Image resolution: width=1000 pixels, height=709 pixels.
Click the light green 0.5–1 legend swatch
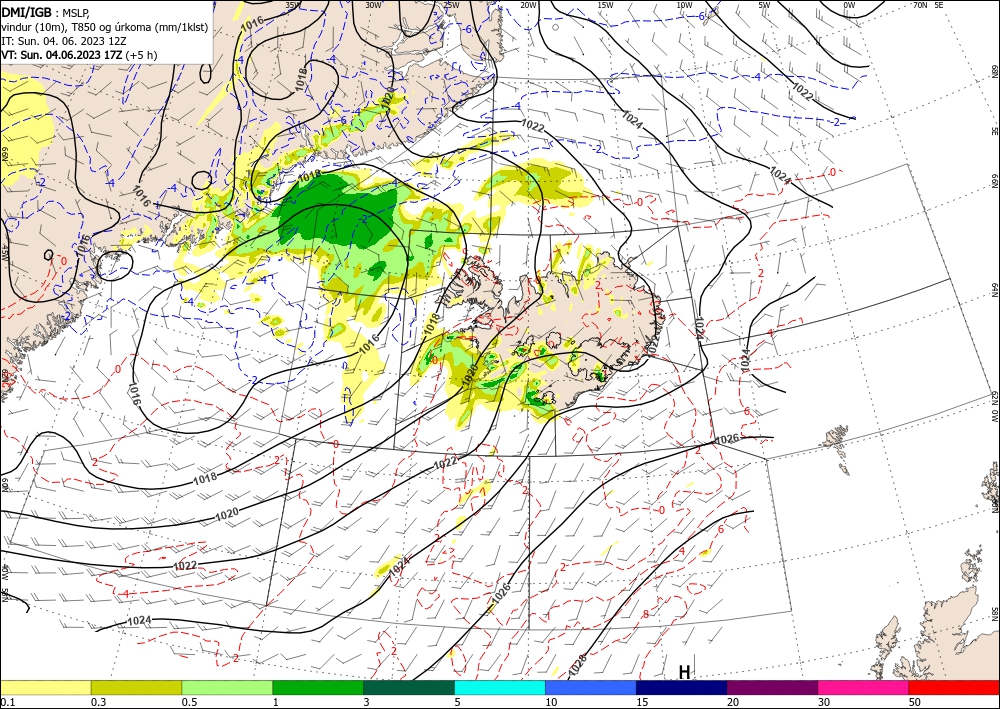pyautogui.click(x=227, y=687)
